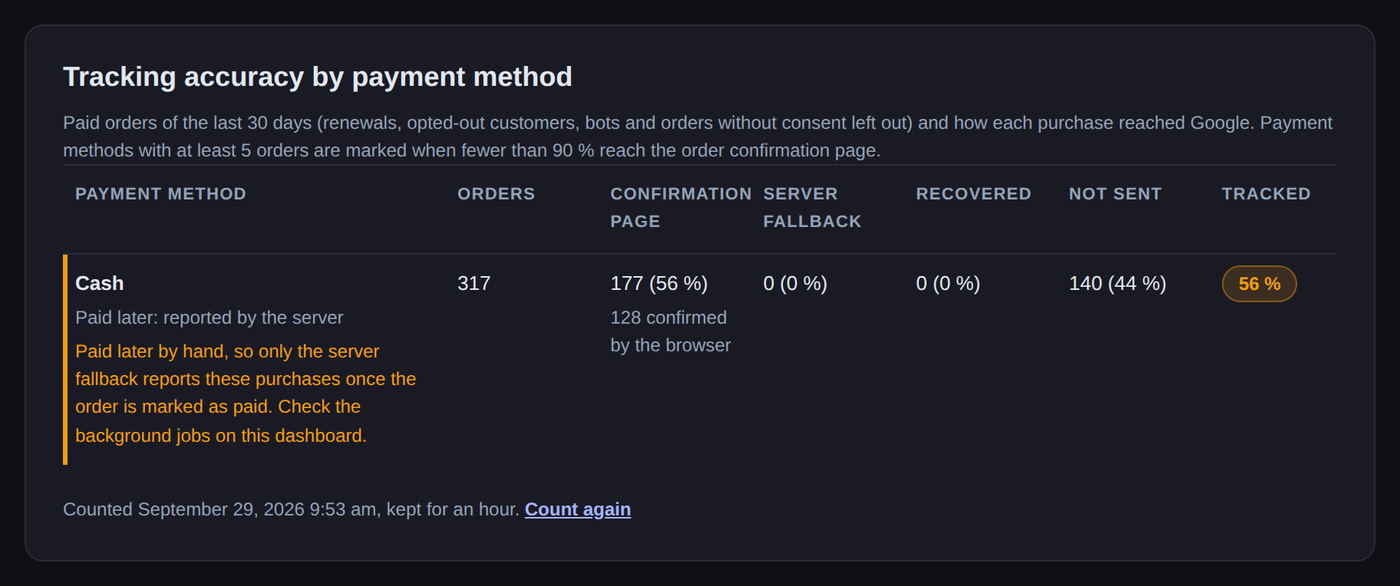Click the 'Paid orders of the last 30 days' description
The image size is (1400, 586).
(x=697, y=137)
